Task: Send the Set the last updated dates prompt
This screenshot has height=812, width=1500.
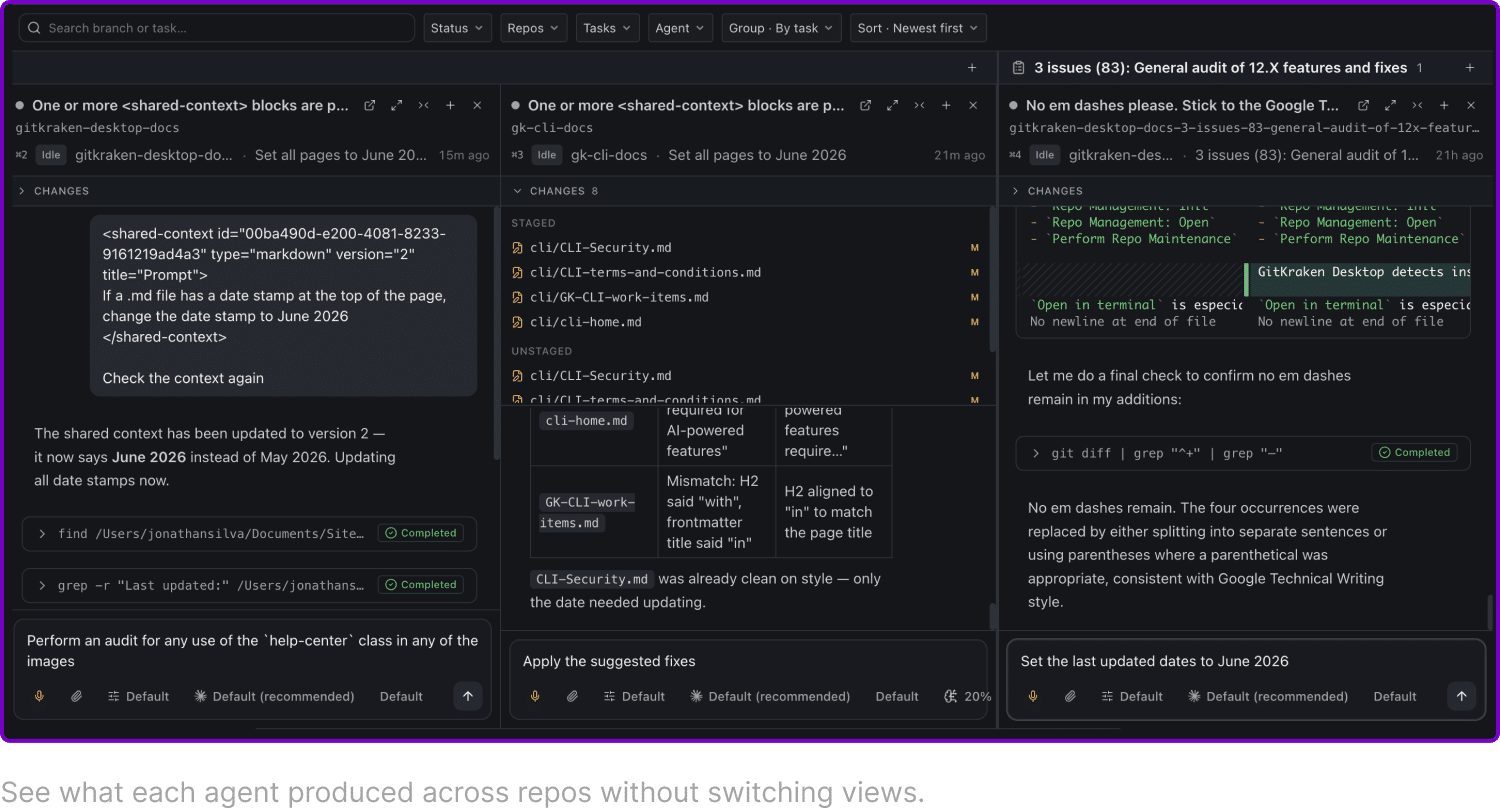Action: tap(1462, 696)
